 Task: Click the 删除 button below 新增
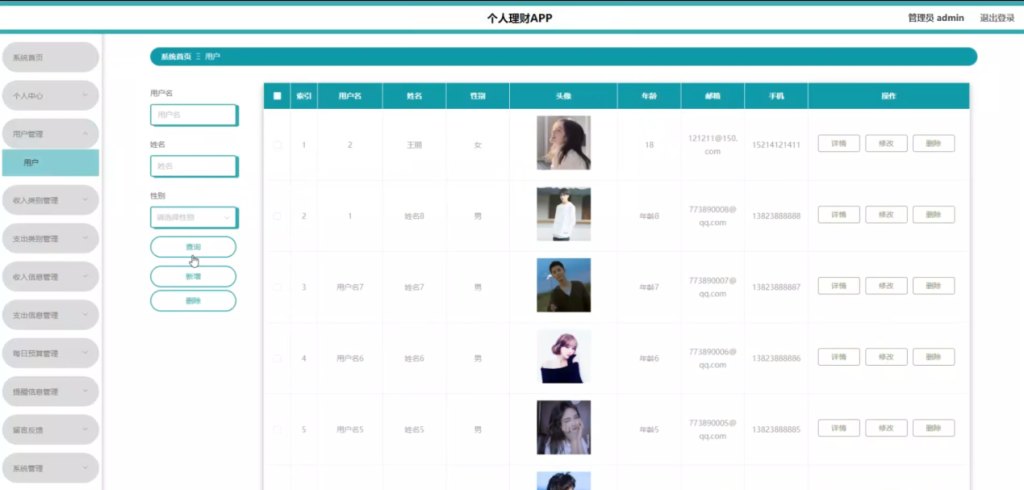coord(193,301)
